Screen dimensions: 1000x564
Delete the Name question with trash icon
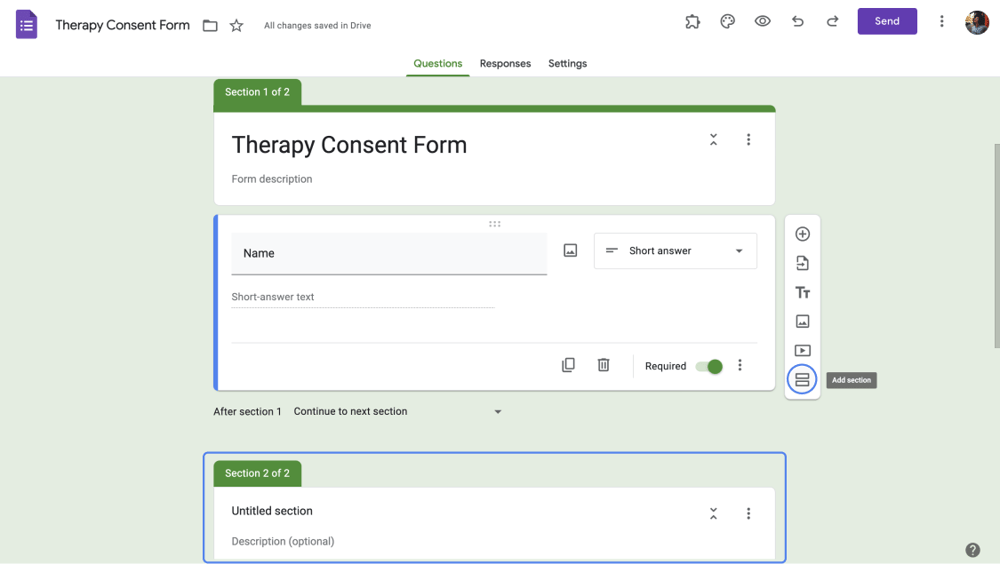point(603,365)
